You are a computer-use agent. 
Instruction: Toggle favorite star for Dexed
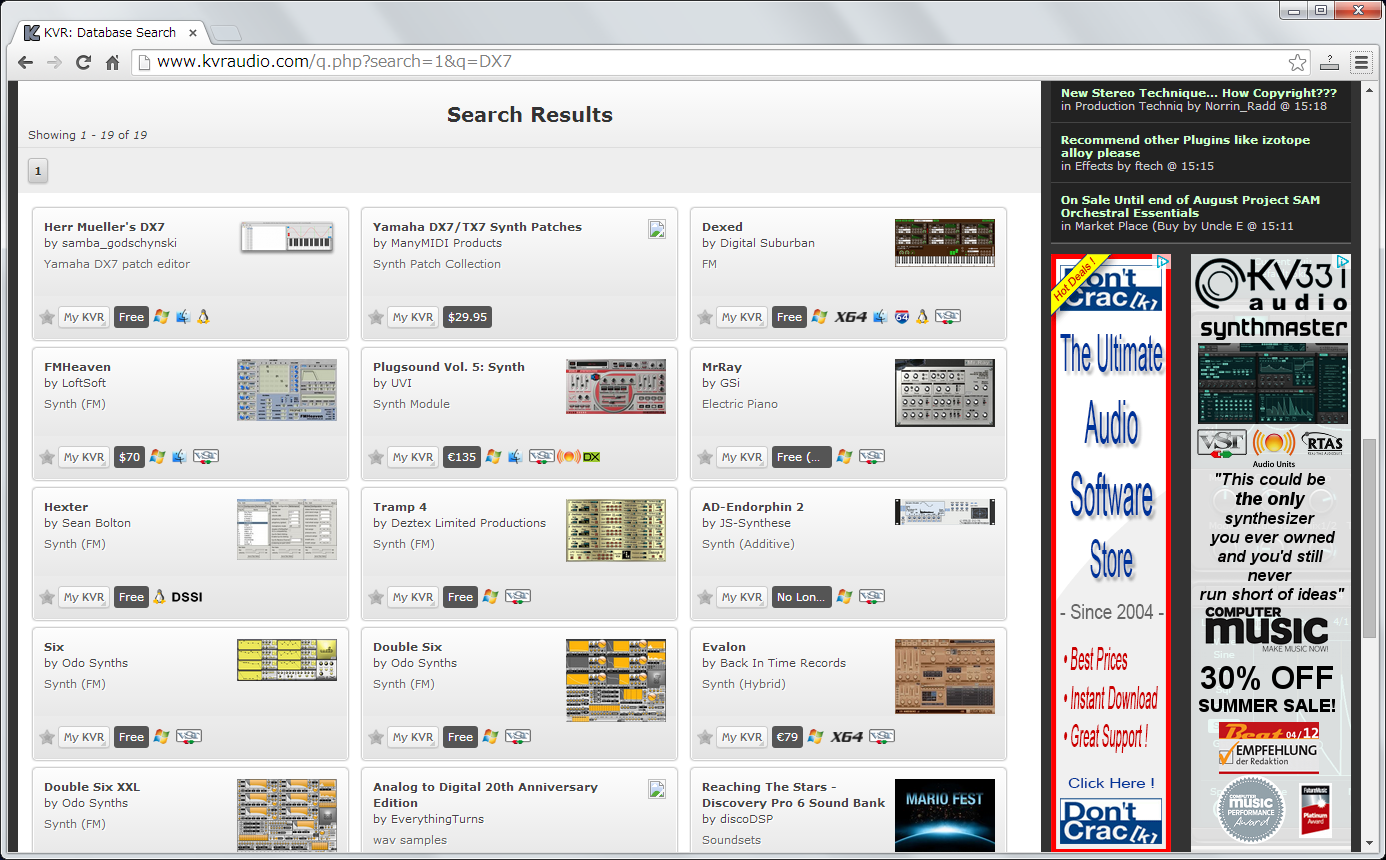(x=705, y=317)
